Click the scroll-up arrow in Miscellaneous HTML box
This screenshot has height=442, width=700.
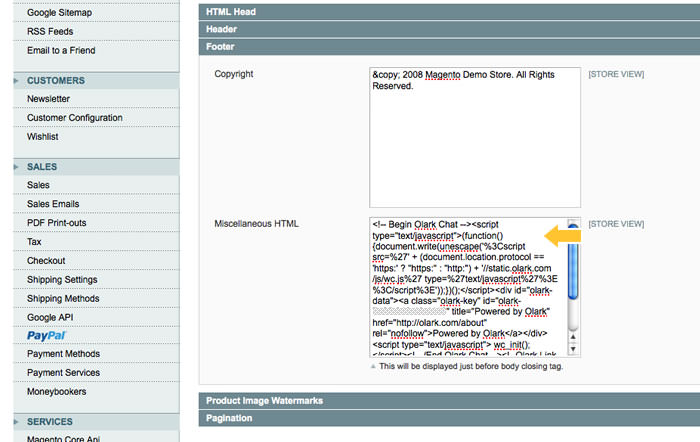click(573, 226)
